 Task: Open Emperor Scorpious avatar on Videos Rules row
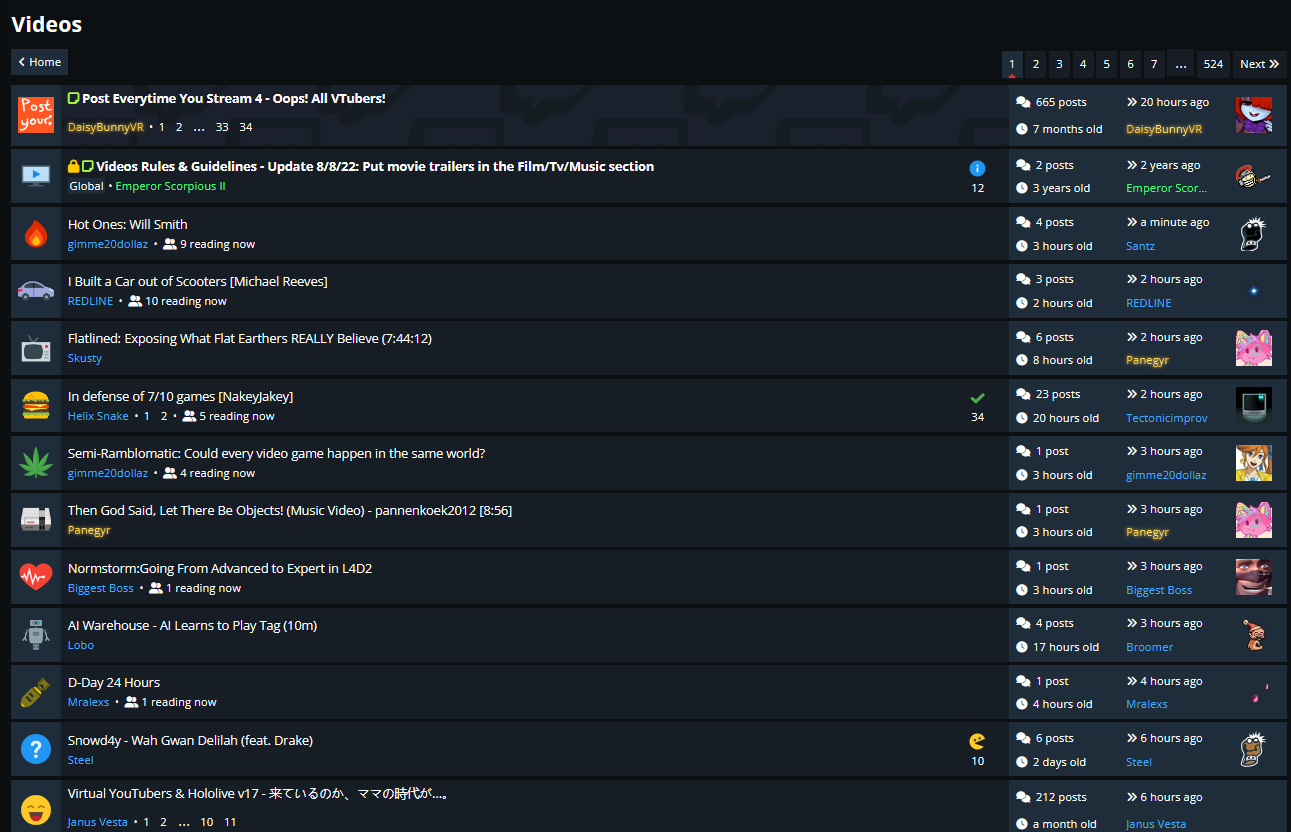tap(1254, 176)
